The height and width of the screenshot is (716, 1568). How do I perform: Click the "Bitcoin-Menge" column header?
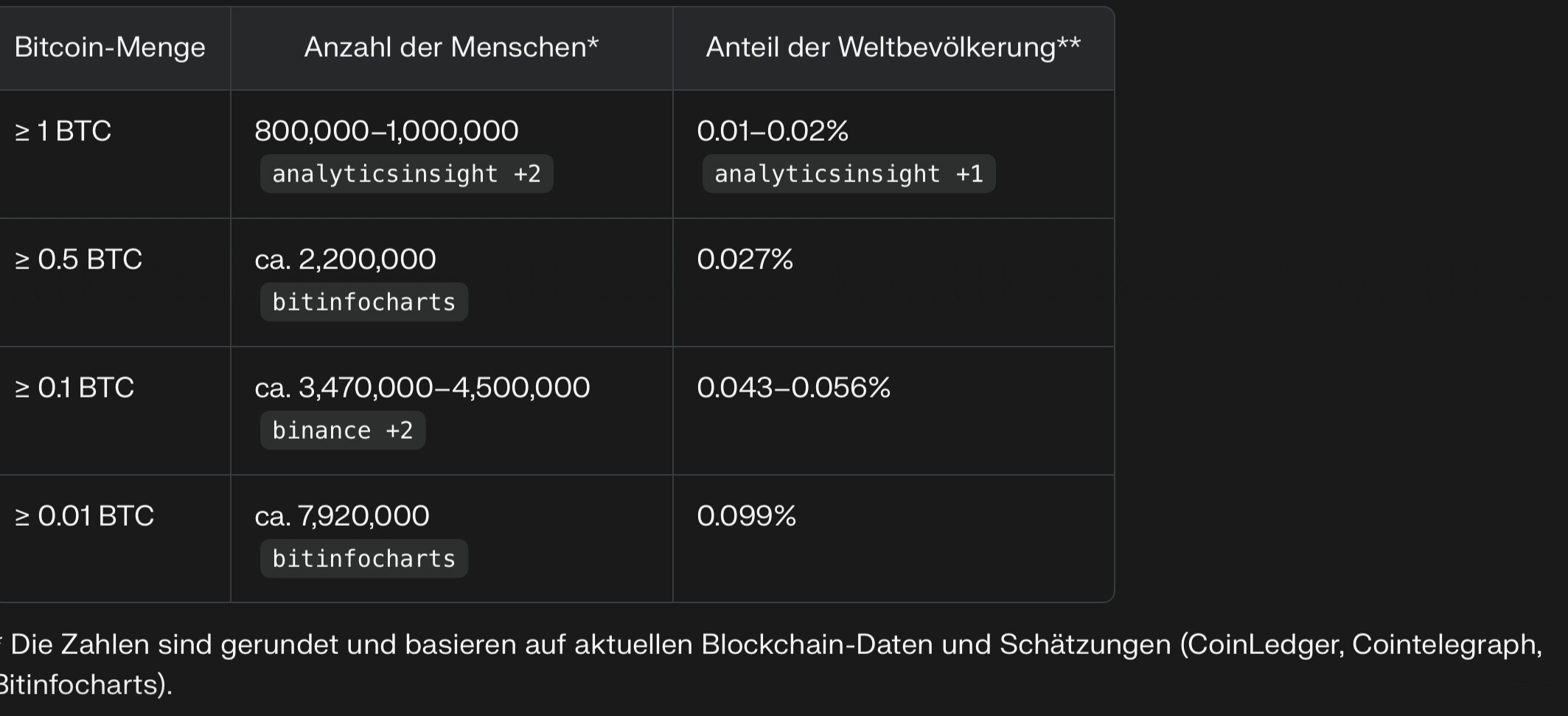coord(110,48)
